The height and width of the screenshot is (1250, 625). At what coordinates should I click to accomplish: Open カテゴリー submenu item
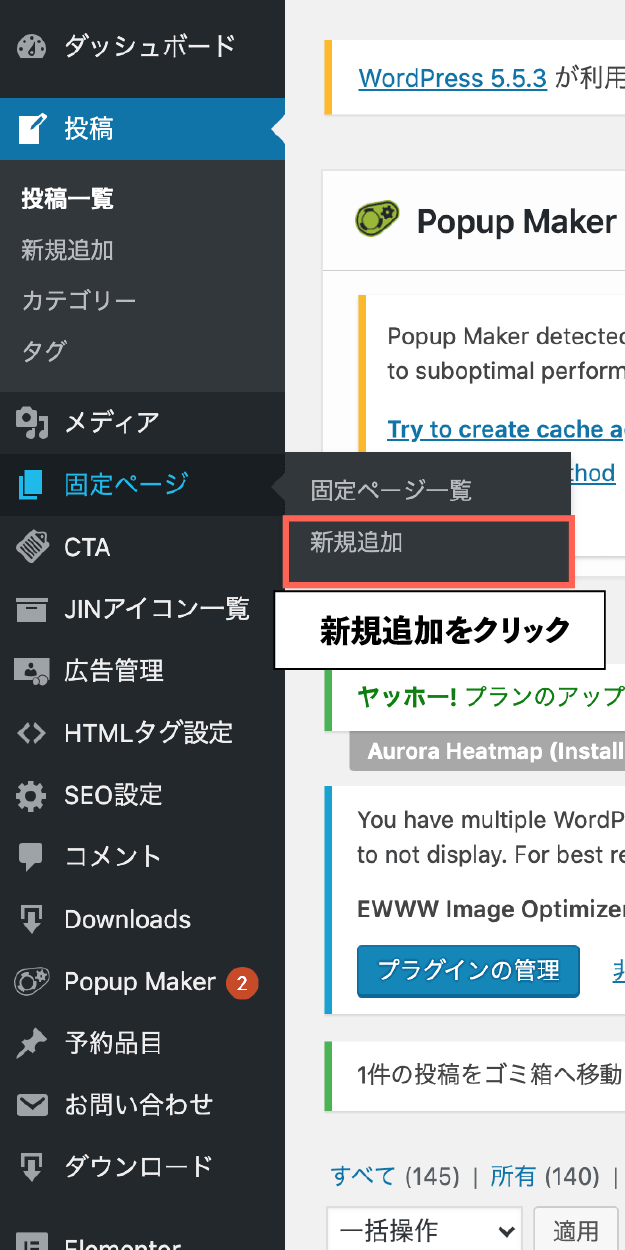(x=79, y=301)
